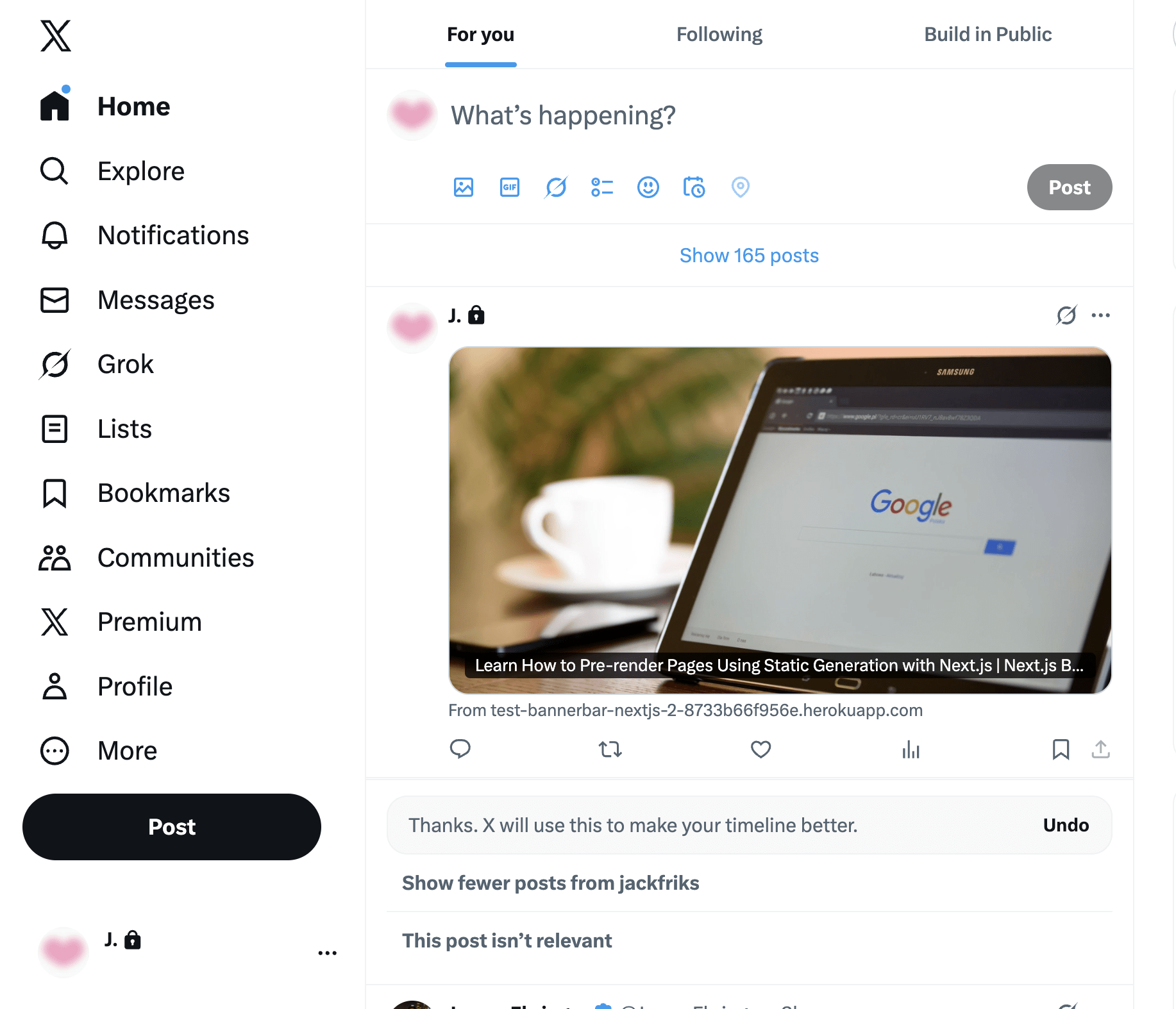Viewport: 1176px width, 1009px height.
Task: Share J.'s post via share icon
Action: (x=1101, y=749)
